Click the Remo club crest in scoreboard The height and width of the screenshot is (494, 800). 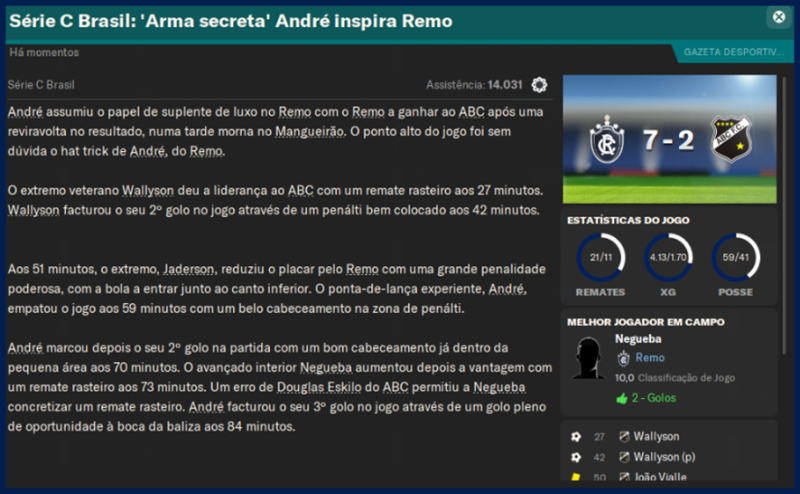[x=607, y=140]
